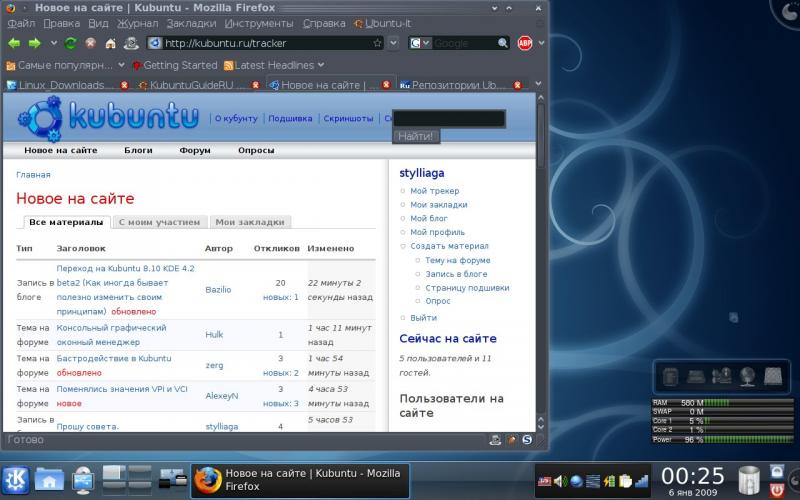
Task: Open the Блоги navigation link
Action: pyautogui.click(x=138, y=150)
